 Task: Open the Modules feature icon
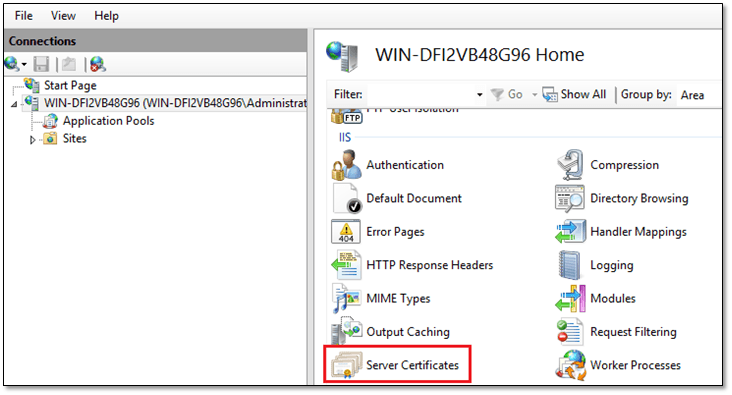570,298
